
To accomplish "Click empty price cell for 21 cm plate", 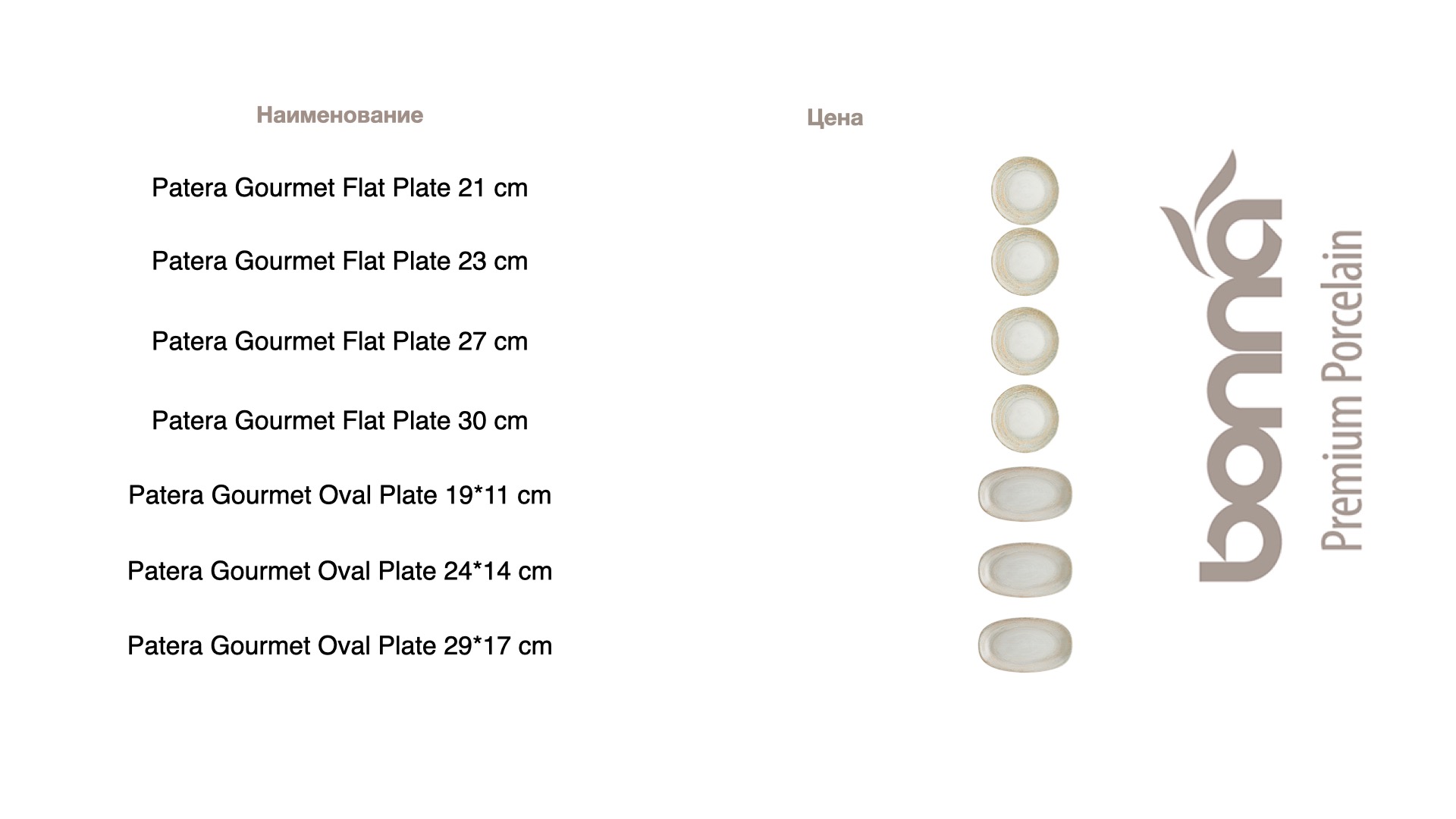I will pos(835,188).
